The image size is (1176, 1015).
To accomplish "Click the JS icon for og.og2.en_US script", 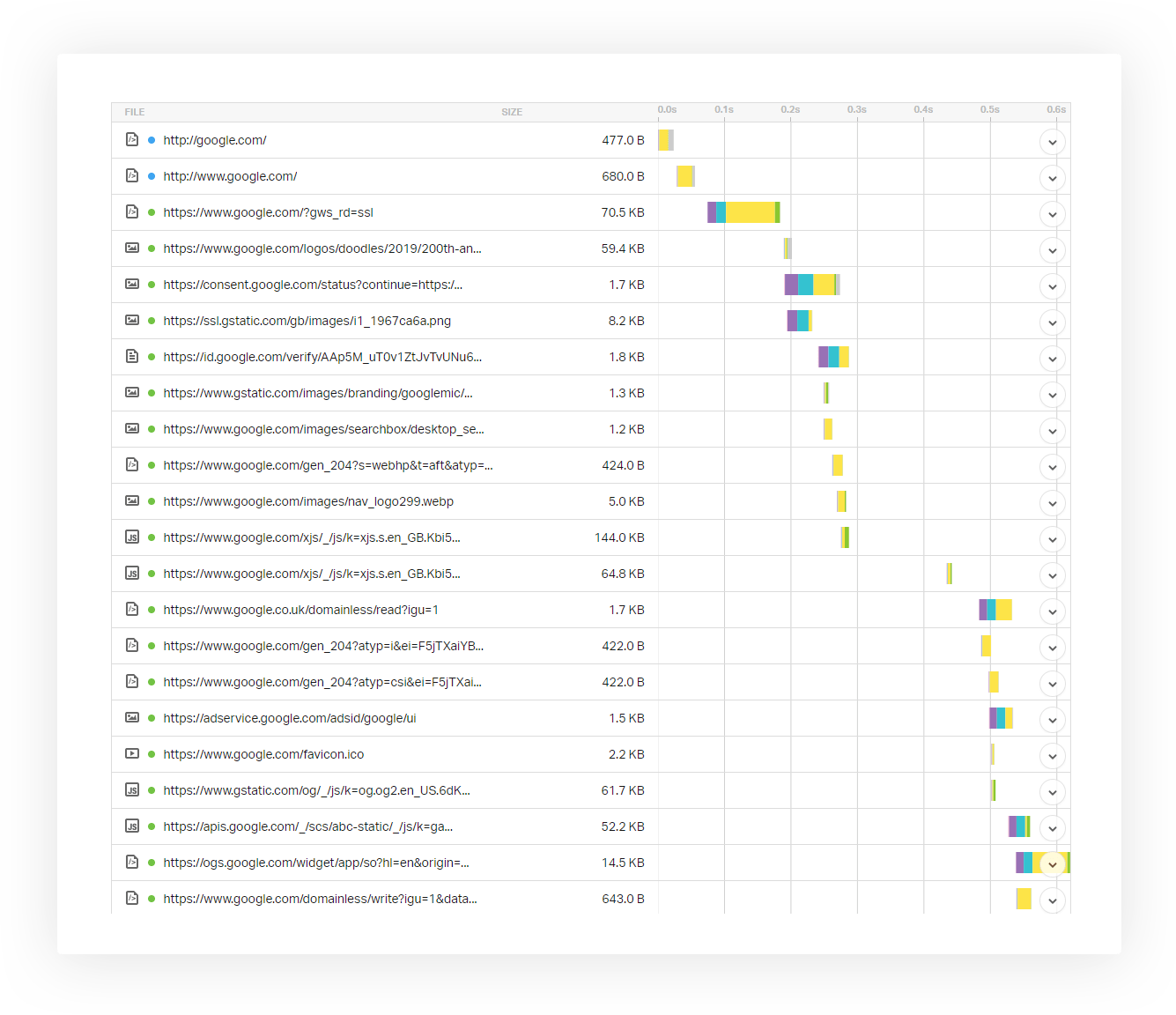I will coord(132,790).
